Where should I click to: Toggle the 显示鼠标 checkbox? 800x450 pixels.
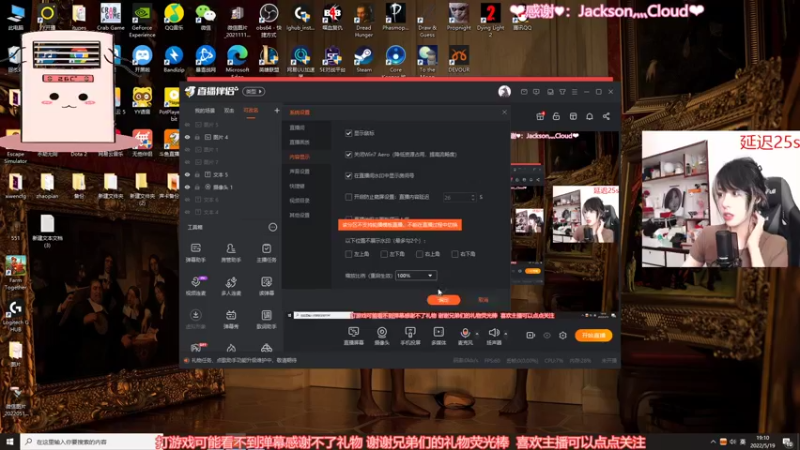pos(348,133)
